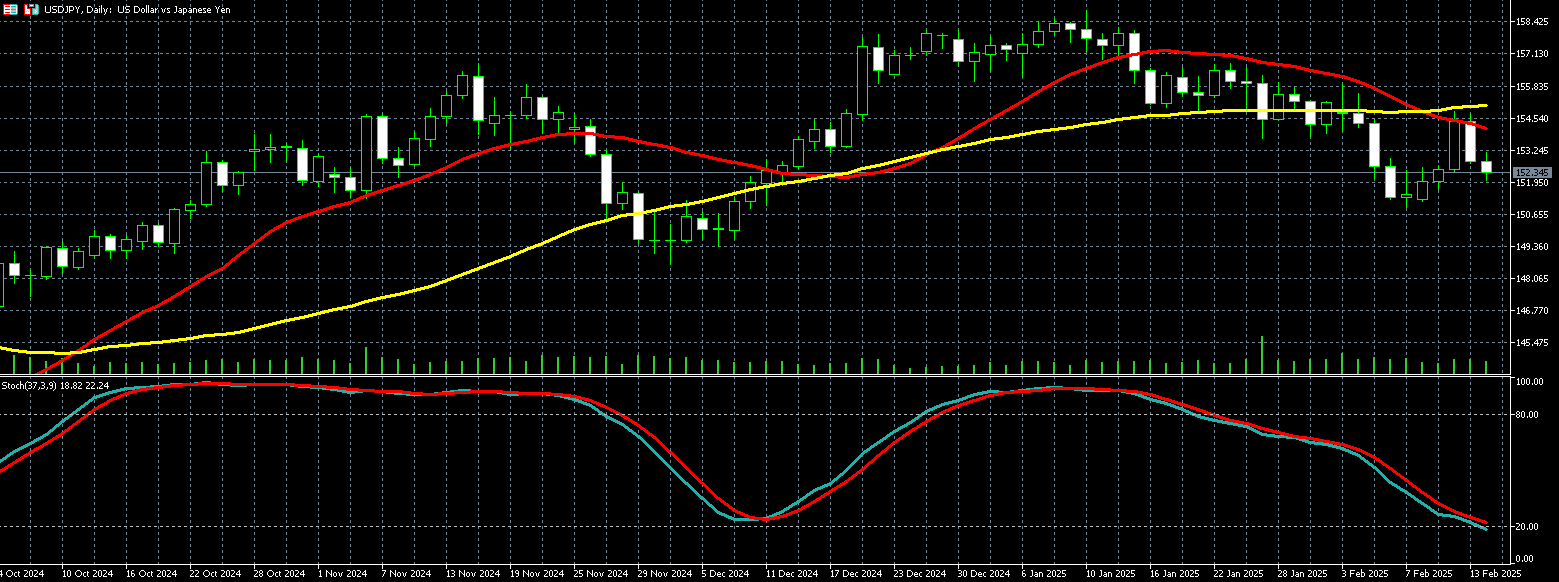The height and width of the screenshot is (582, 1559).
Task: Click the tallest volume bar near 28 Jan 2025
Action: [1262, 355]
